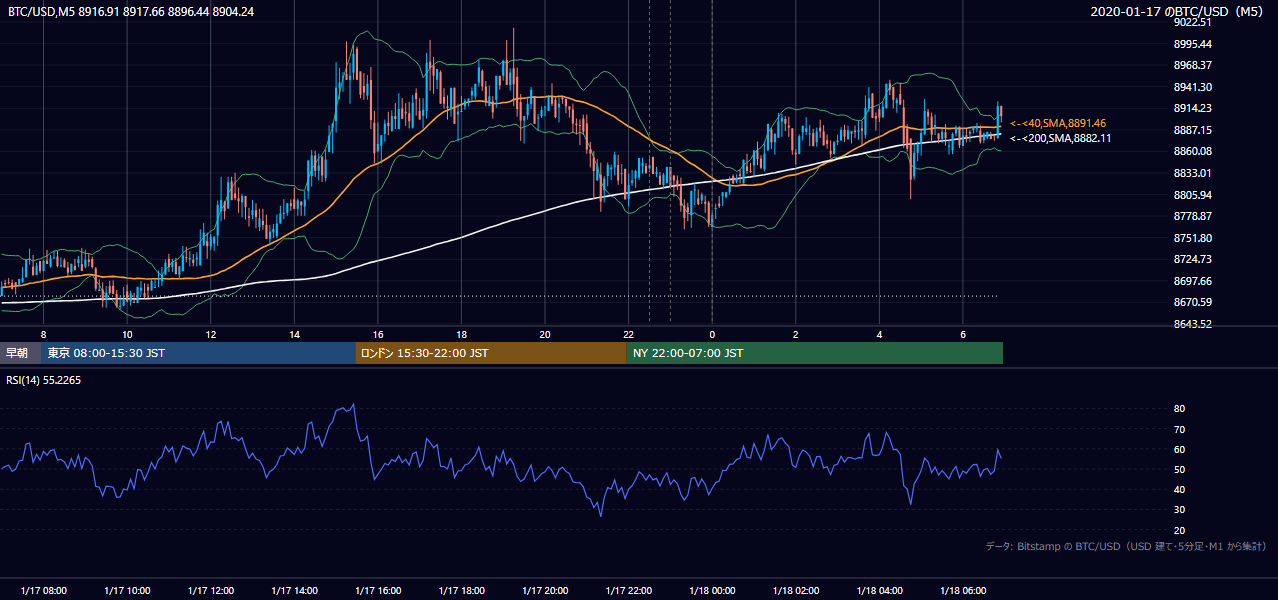This screenshot has width=1278, height=600.
Task: Click the 1/17 08:00 time axis label
Action: 43,591
